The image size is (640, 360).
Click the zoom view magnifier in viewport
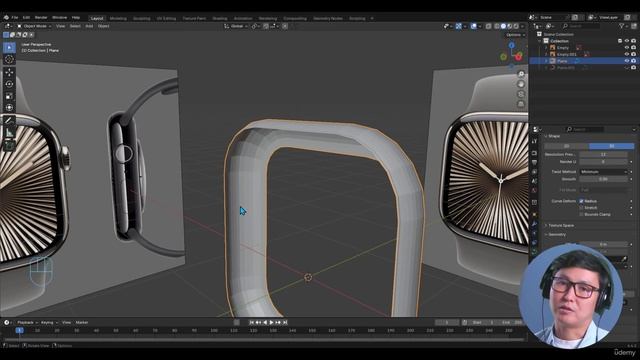point(521,74)
